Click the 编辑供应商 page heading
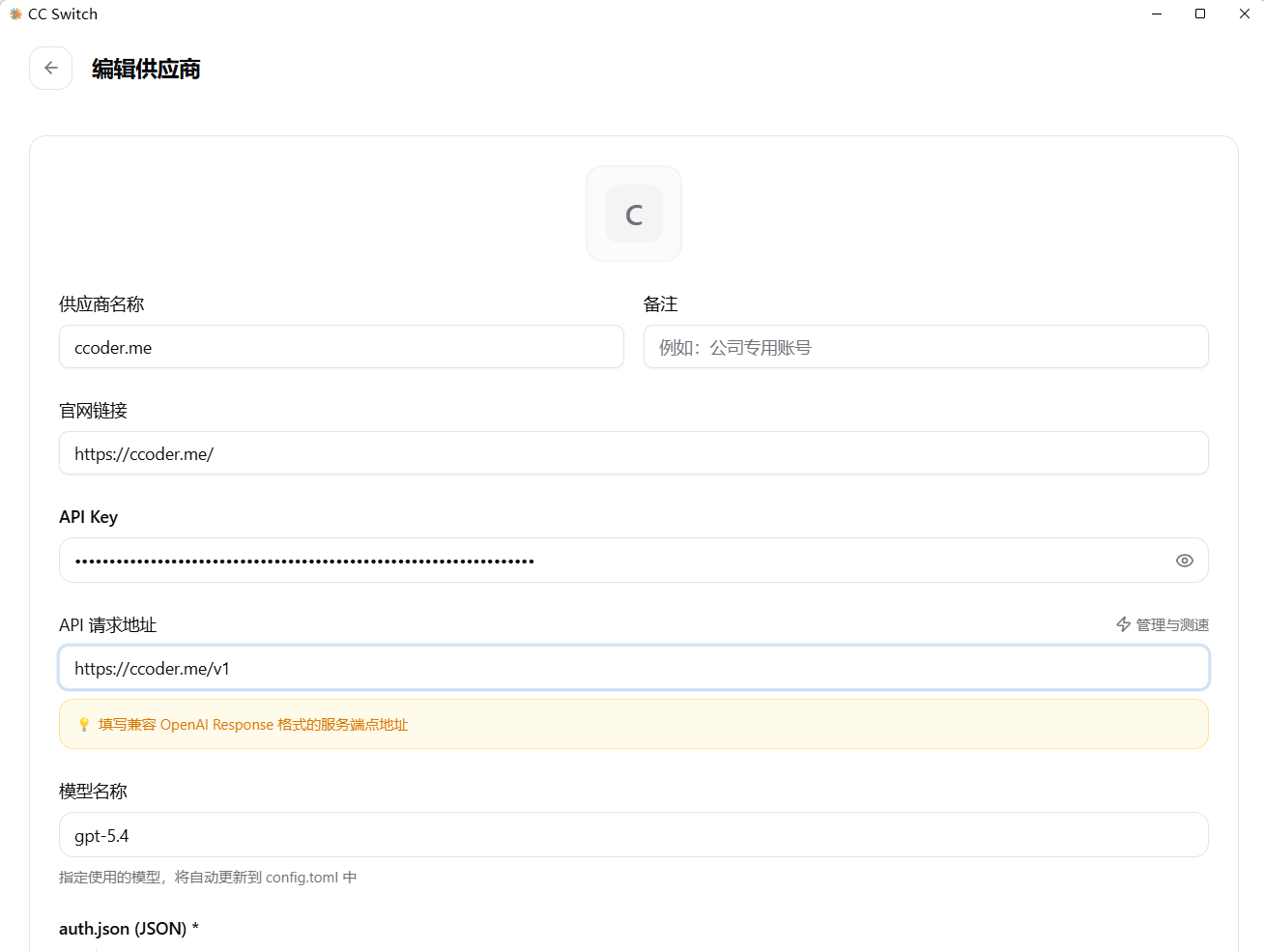1264x952 pixels. pos(146,70)
